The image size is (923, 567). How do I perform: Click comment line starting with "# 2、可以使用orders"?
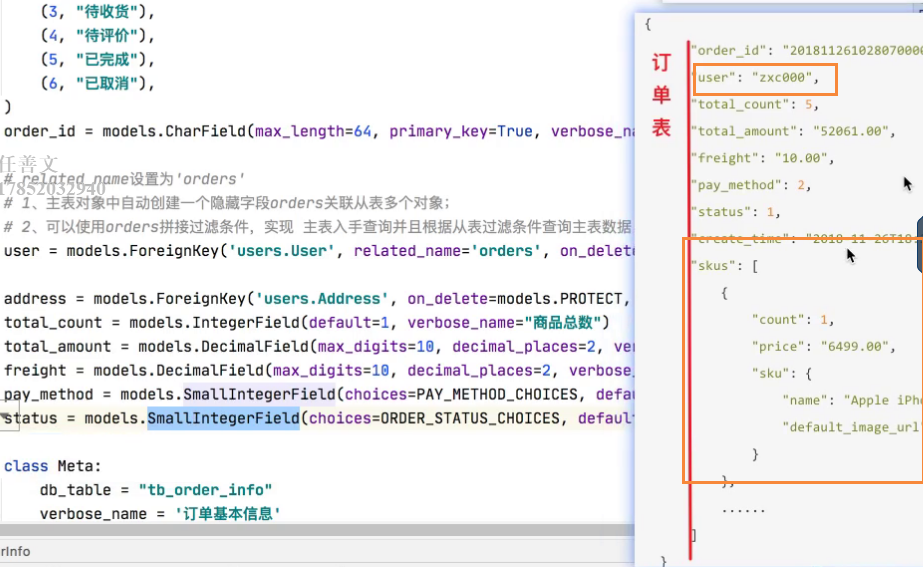[318, 227]
